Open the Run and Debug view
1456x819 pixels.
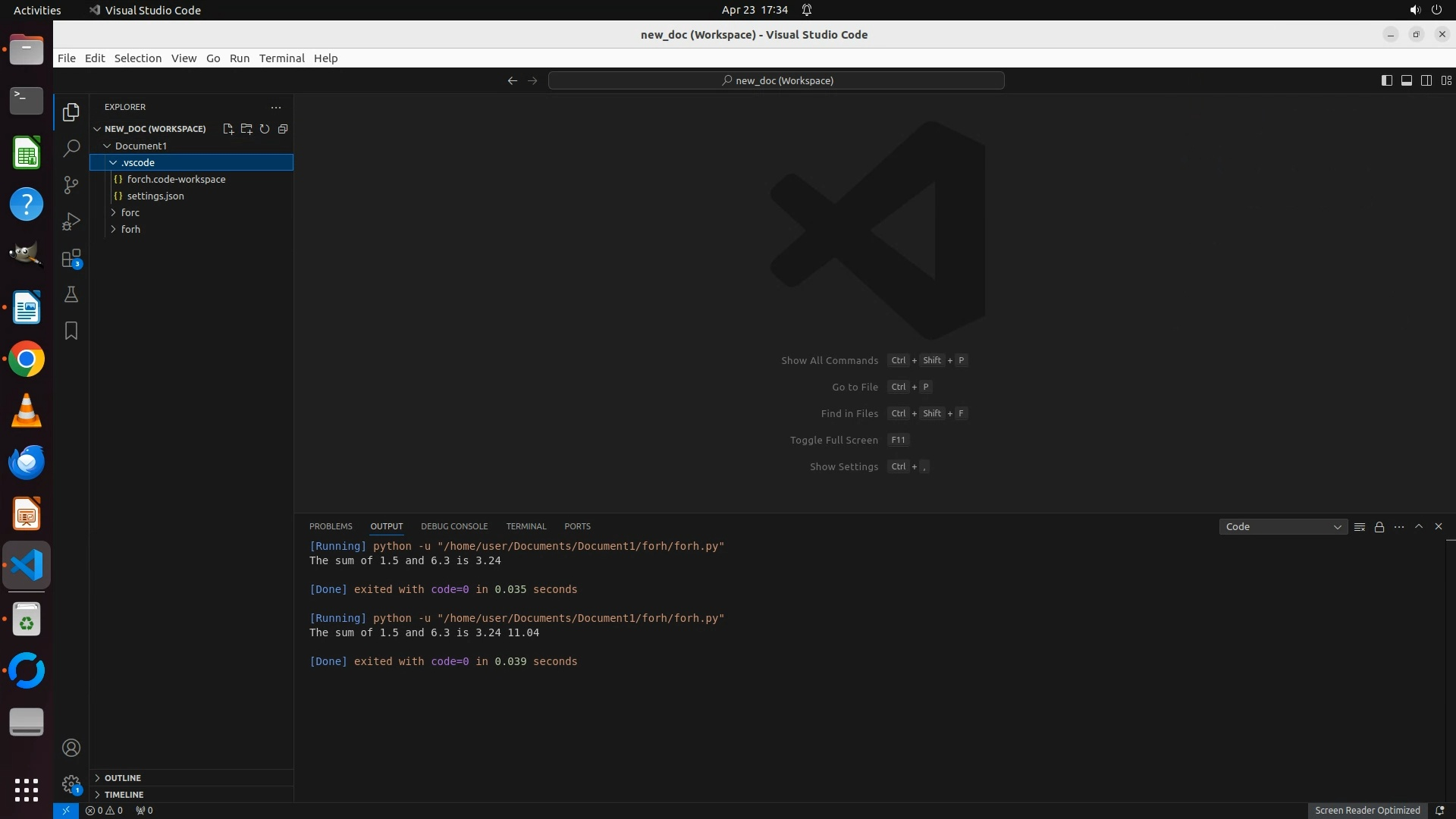(x=71, y=221)
